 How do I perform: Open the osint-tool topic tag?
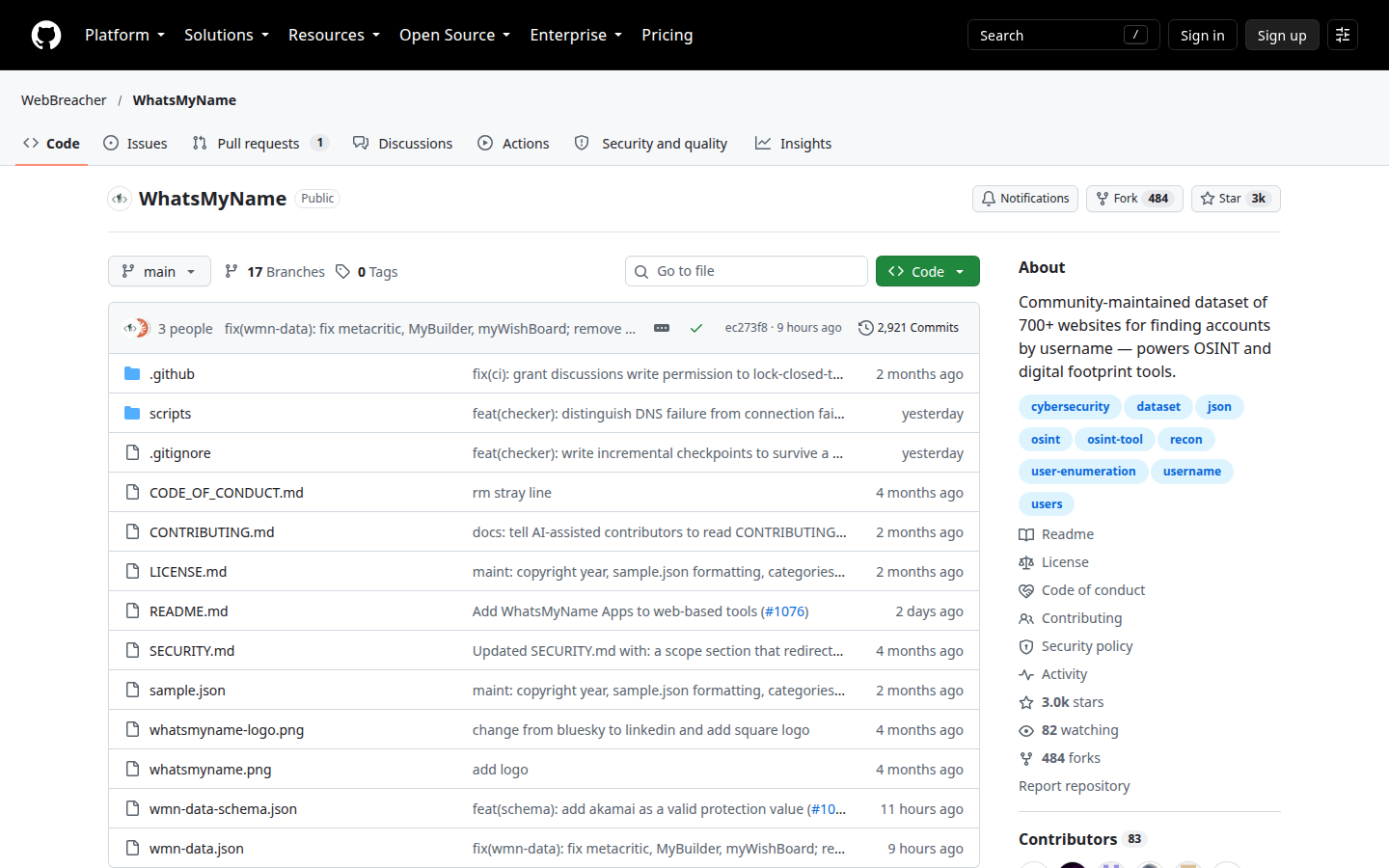click(x=1114, y=439)
